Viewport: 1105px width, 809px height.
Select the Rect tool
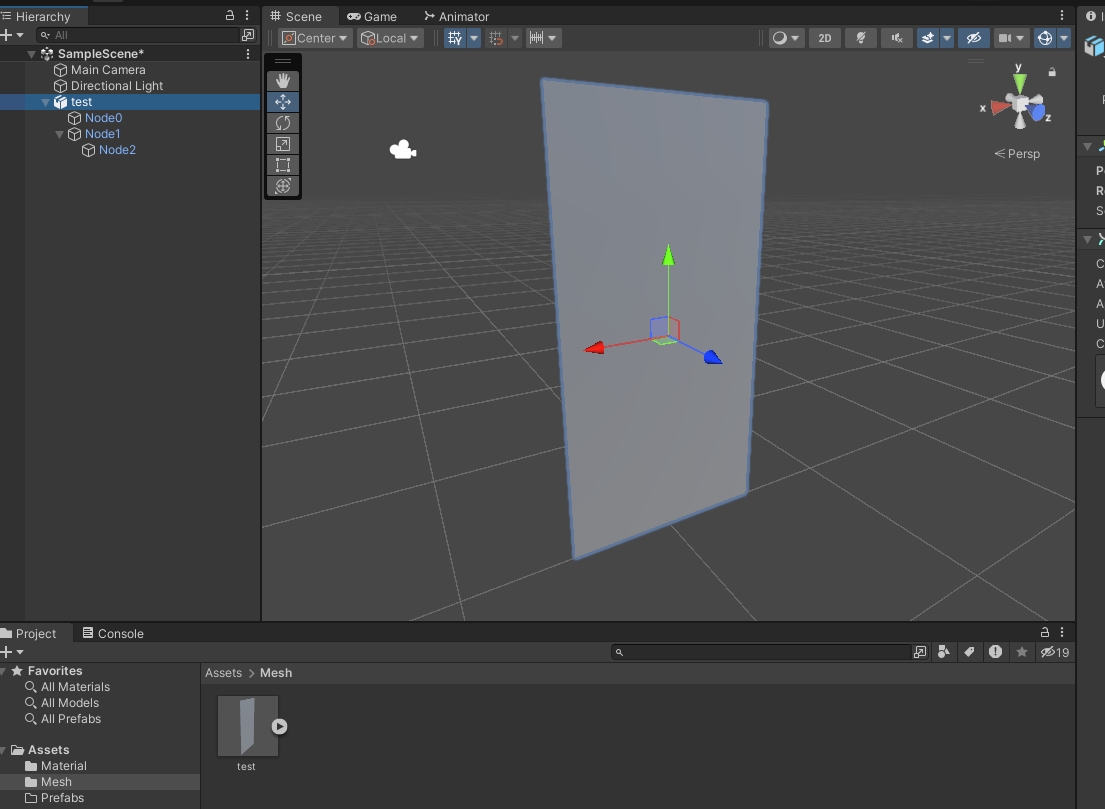pyautogui.click(x=283, y=166)
